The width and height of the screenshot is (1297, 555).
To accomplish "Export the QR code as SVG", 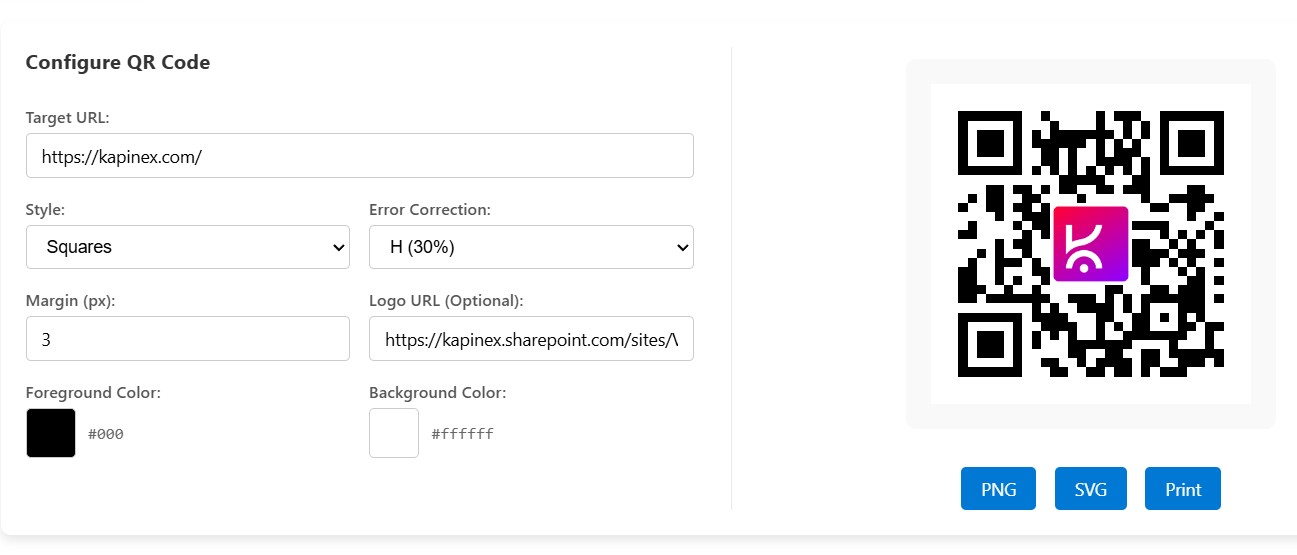I will 1090,489.
